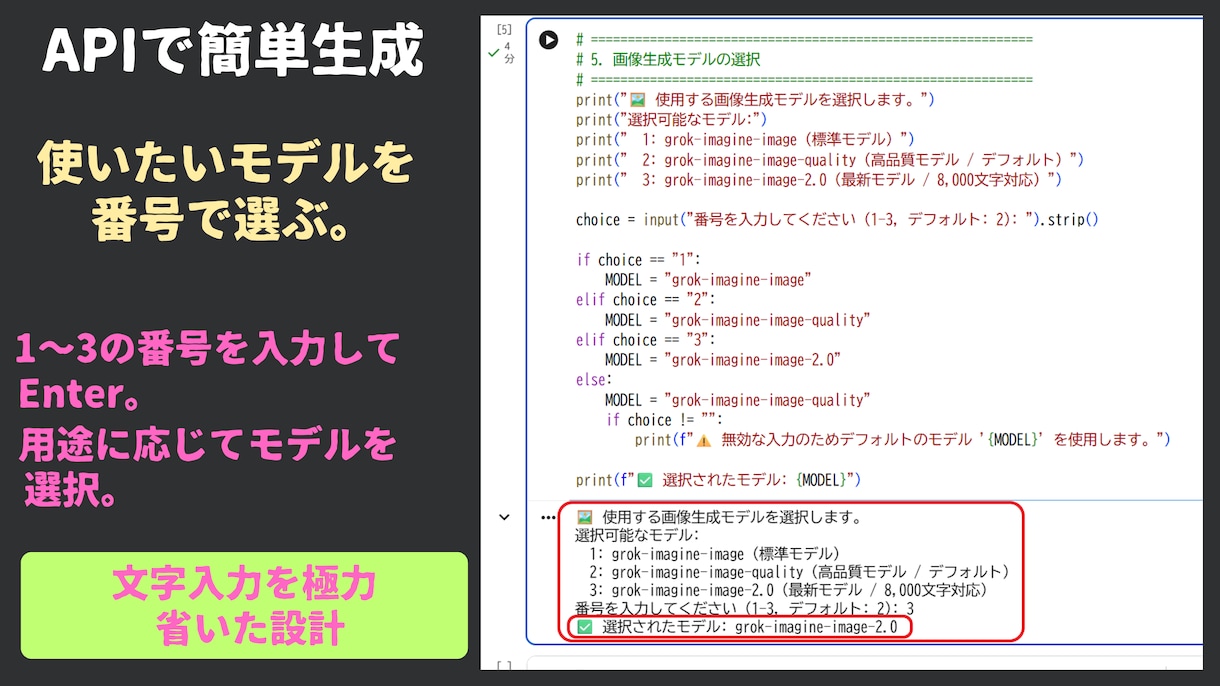Click the [5] execution count label
The image size is (1220, 686).
pos(504,30)
